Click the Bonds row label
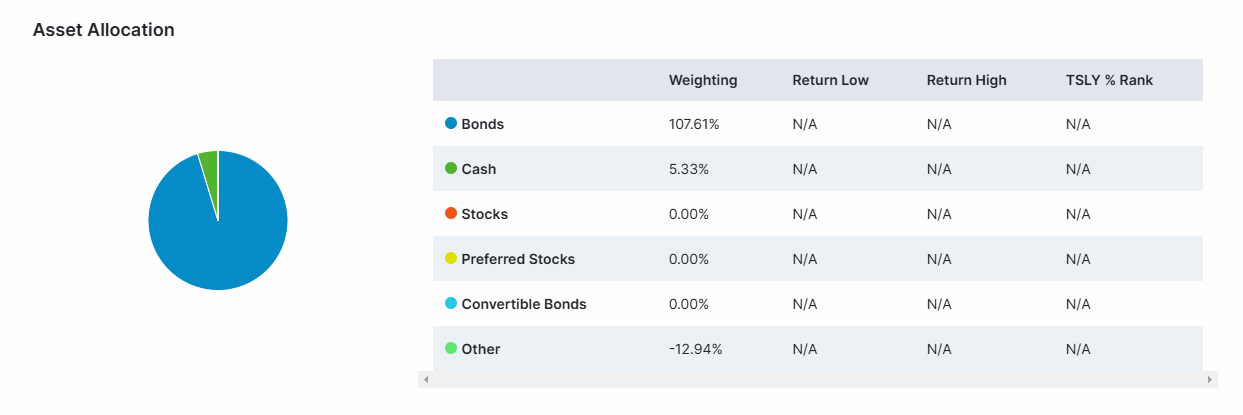This screenshot has height=415, width=1243. (x=483, y=124)
